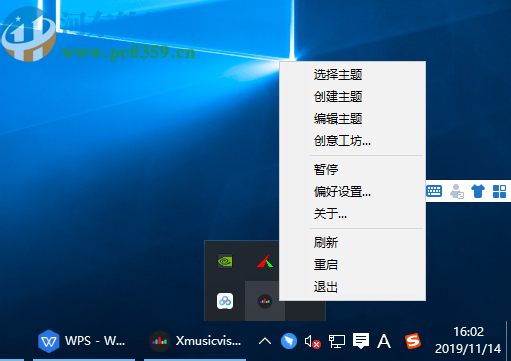Select 退出 to exit the app
The height and width of the screenshot is (361, 511).
pyautogui.click(x=352, y=287)
